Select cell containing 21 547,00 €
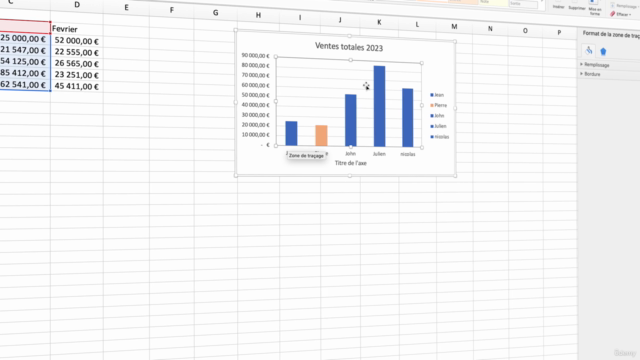Viewport: 640px width, 360px height. click(25, 50)
